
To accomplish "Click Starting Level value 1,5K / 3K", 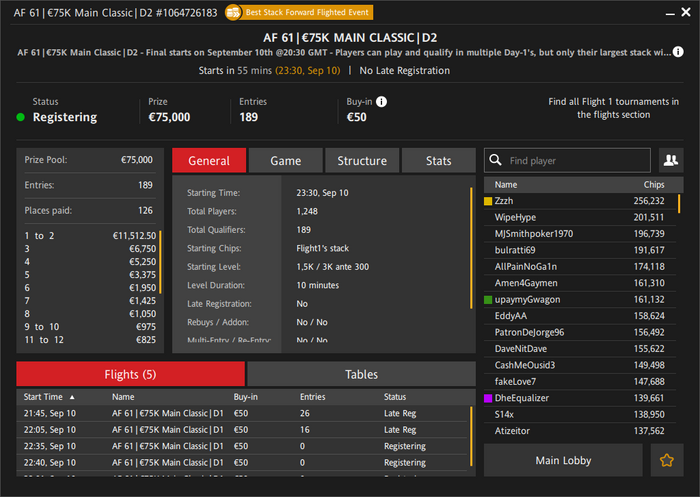I will pyautogui.click(x=333, y=267).
